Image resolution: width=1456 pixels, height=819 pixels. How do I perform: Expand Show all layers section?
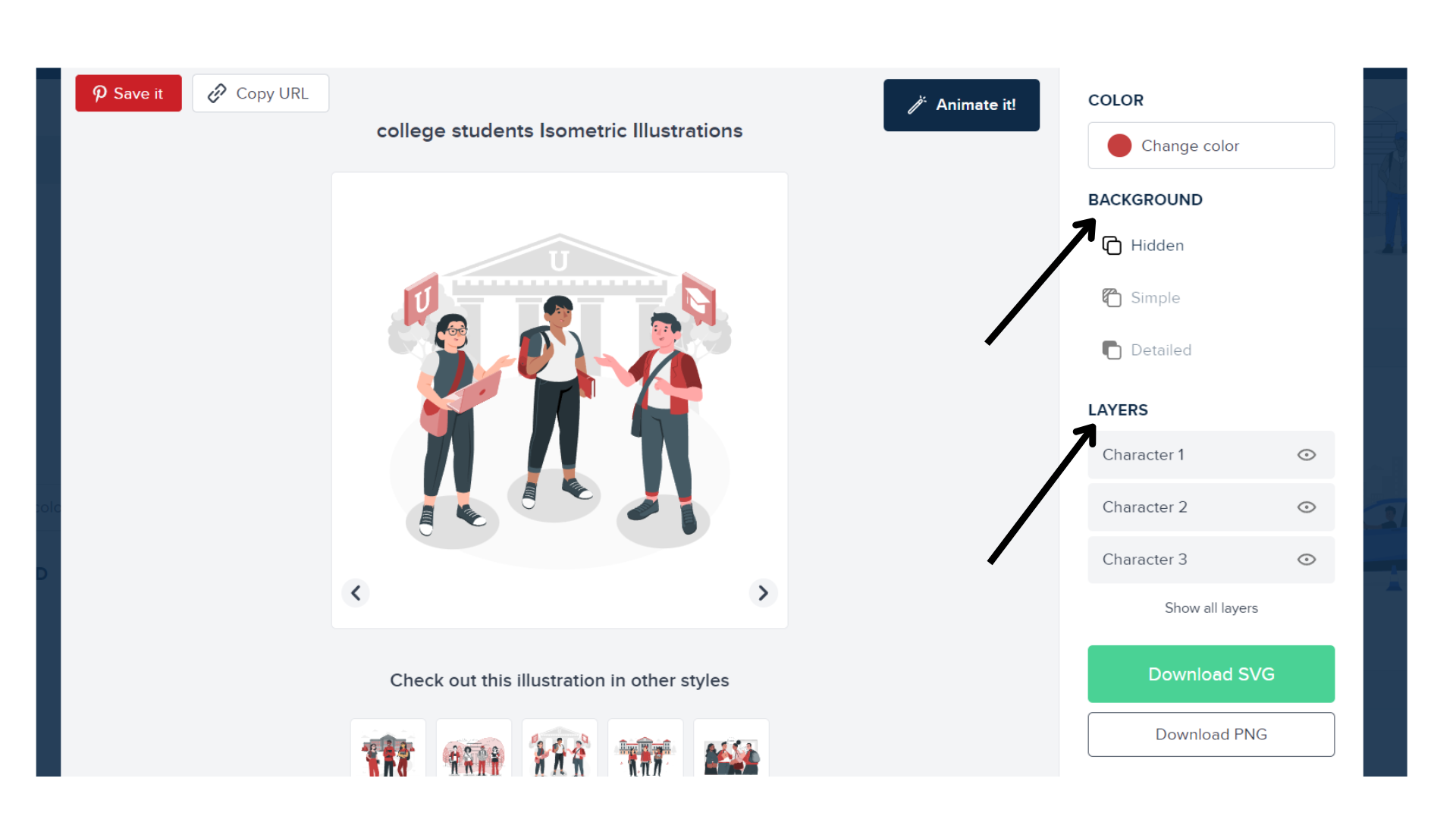1211,608
